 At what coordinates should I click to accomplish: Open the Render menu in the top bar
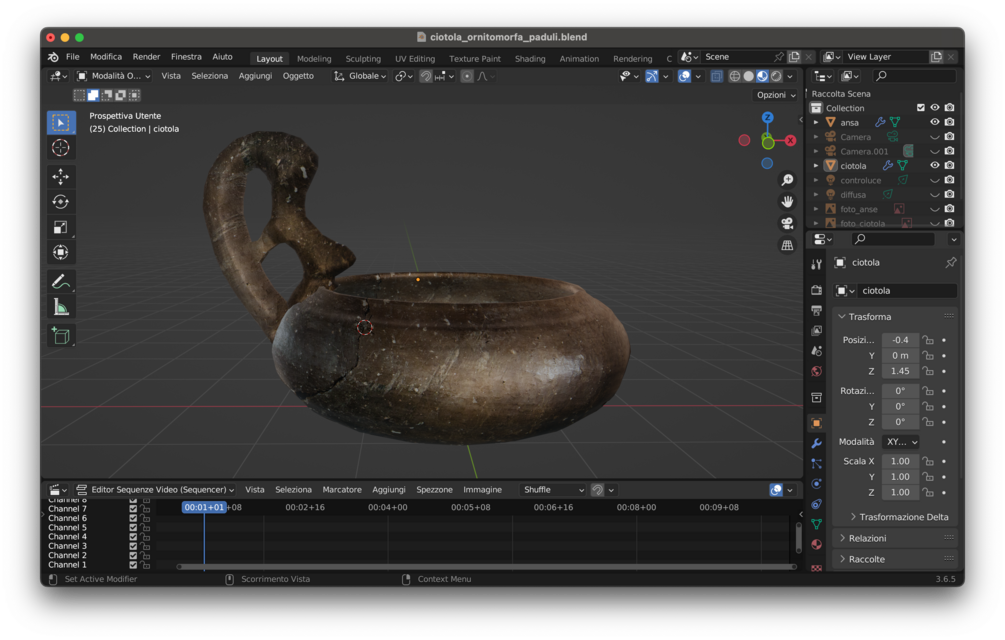click(147, 56)
